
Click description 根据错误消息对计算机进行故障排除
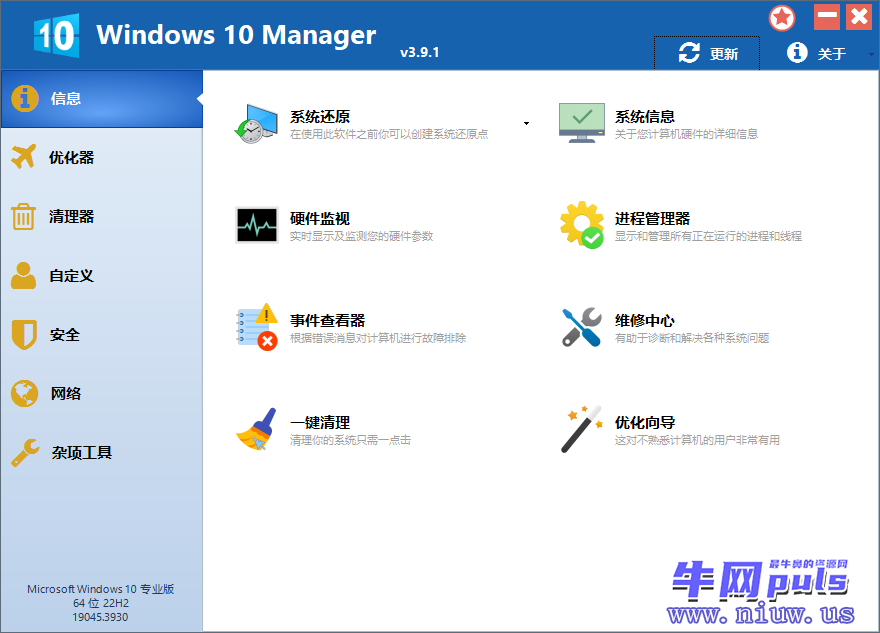point(378,338)
